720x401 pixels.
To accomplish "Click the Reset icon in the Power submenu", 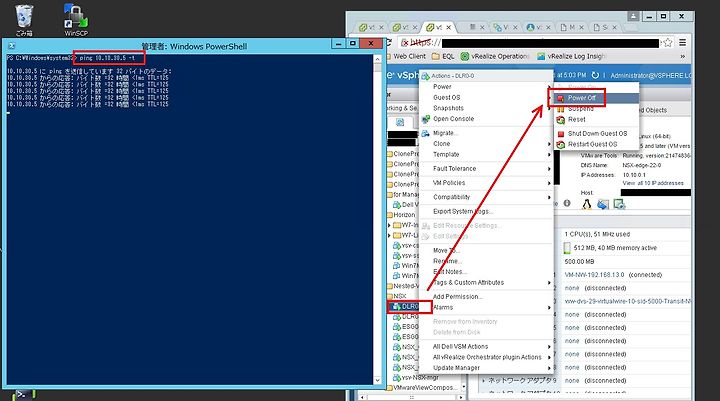I will pos(561,119).
